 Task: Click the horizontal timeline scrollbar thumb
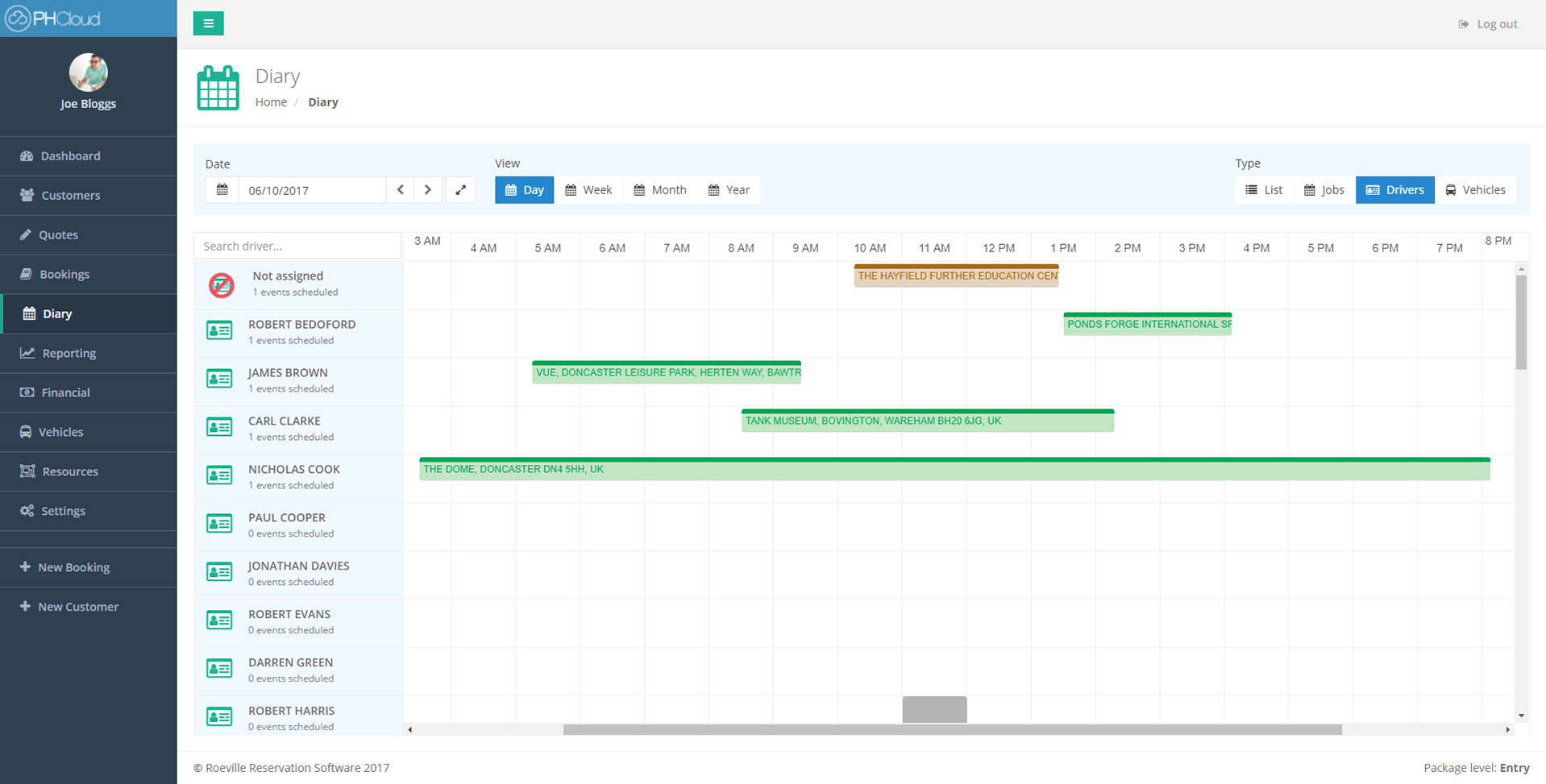coord(953,730)
